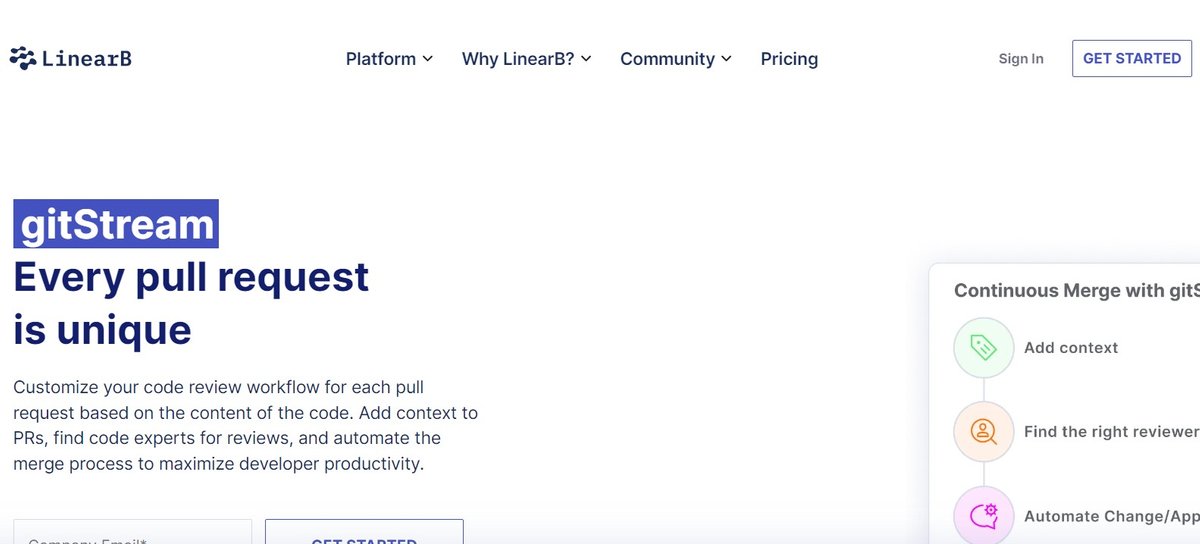Click the highlighted gitStream heading
The width and height of the screenshot is (1200, 544).
click(x=116, y=224)
